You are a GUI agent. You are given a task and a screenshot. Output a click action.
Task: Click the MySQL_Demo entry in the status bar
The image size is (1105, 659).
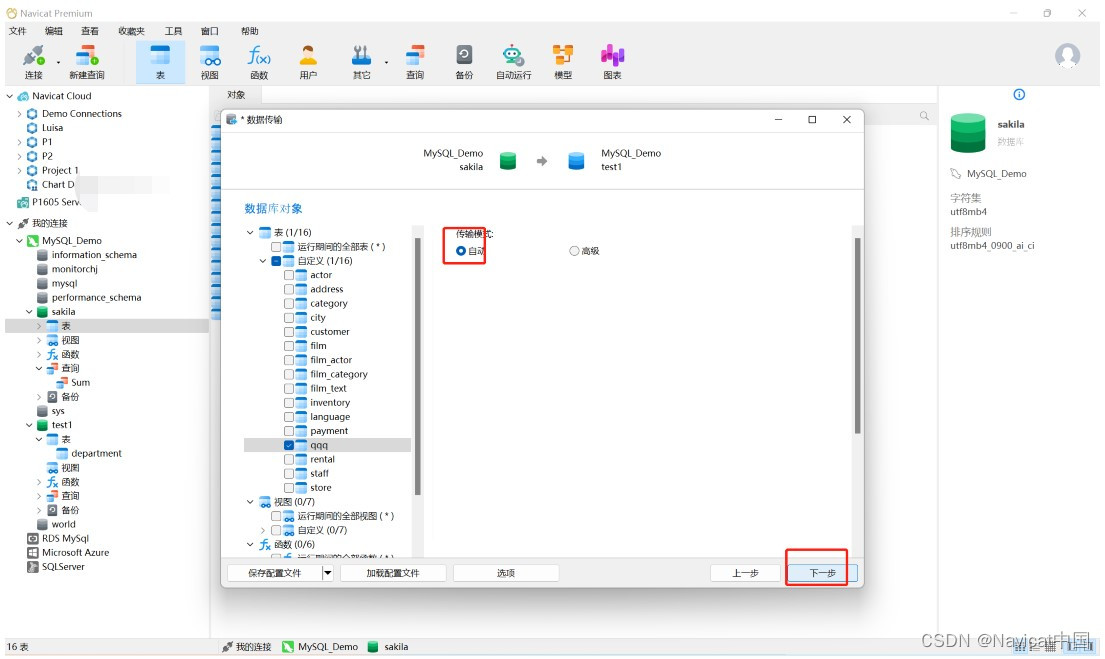[x=321, y=646]
